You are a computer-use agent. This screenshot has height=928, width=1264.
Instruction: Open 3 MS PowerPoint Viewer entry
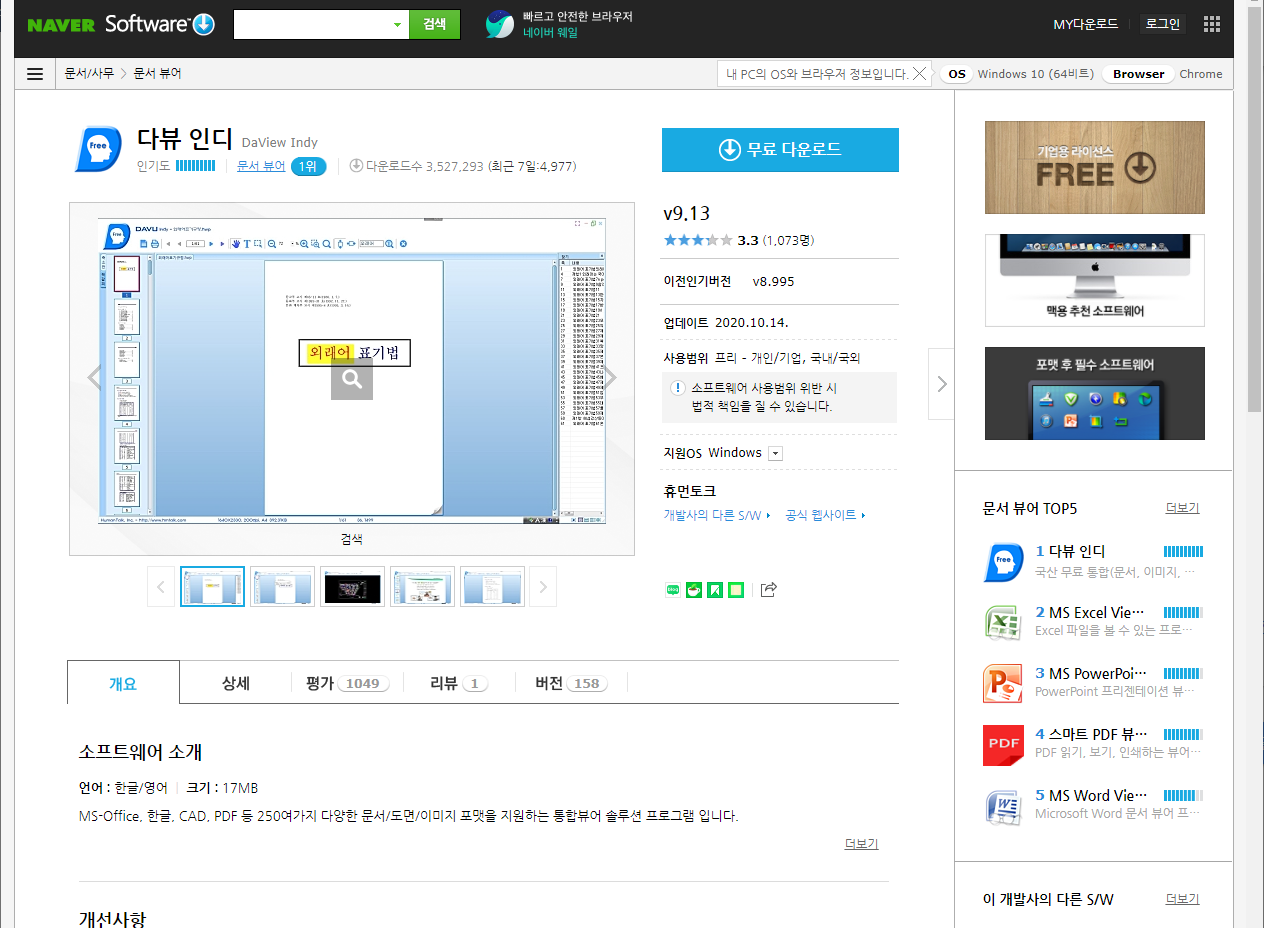[1091, 673]
